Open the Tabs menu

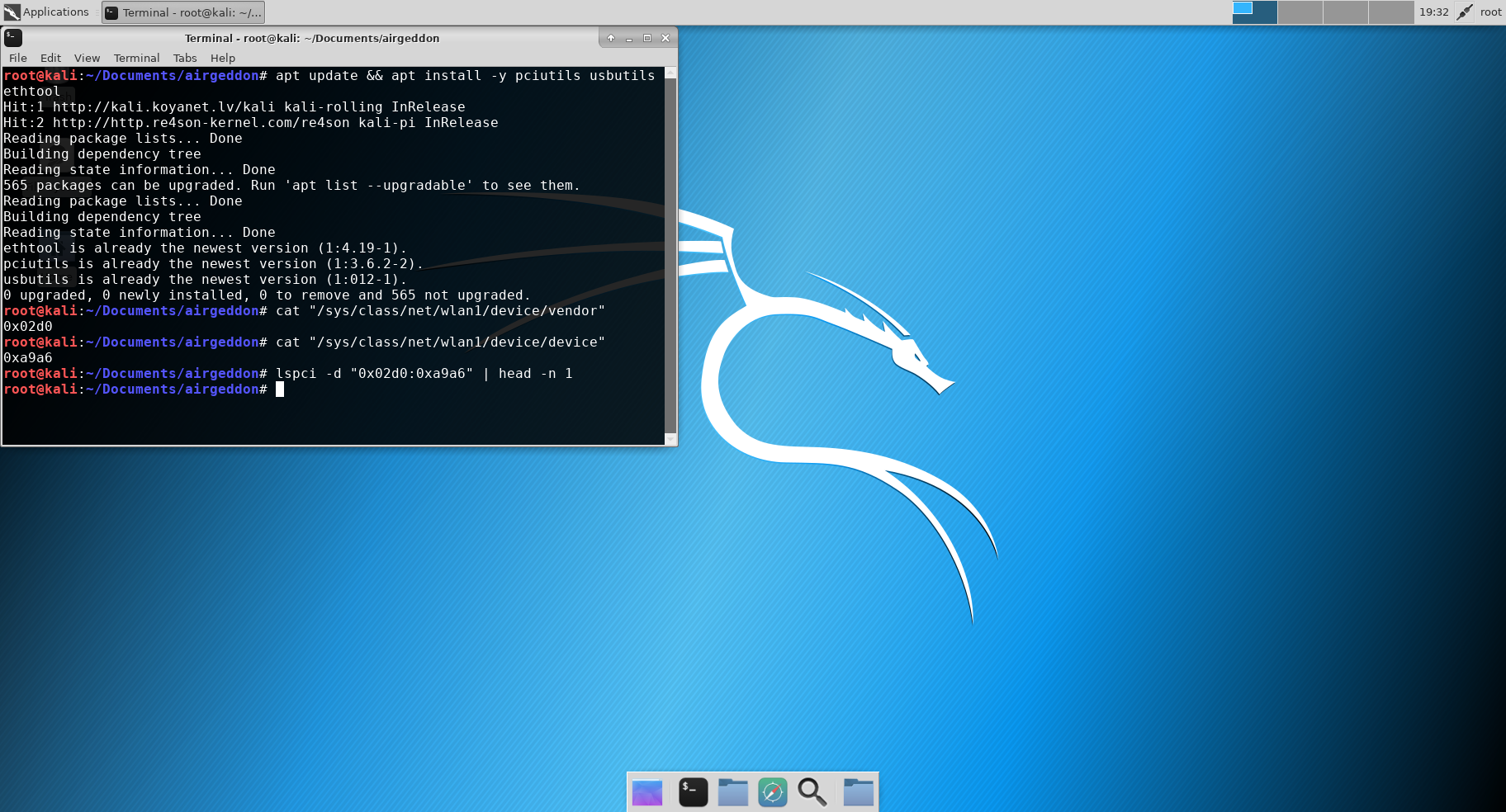(184, 58)
